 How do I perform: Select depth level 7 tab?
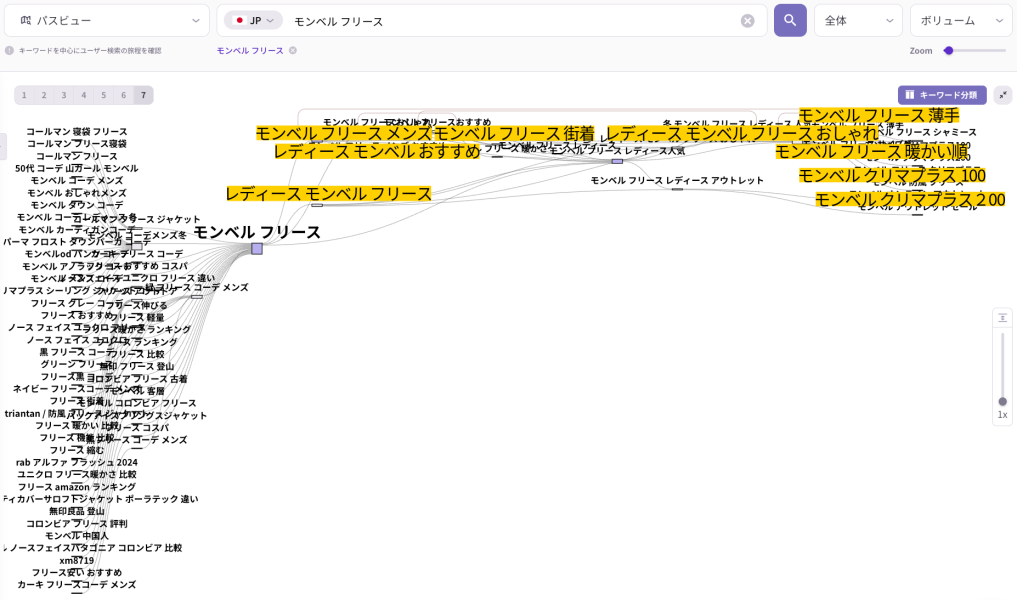[143, 95]
